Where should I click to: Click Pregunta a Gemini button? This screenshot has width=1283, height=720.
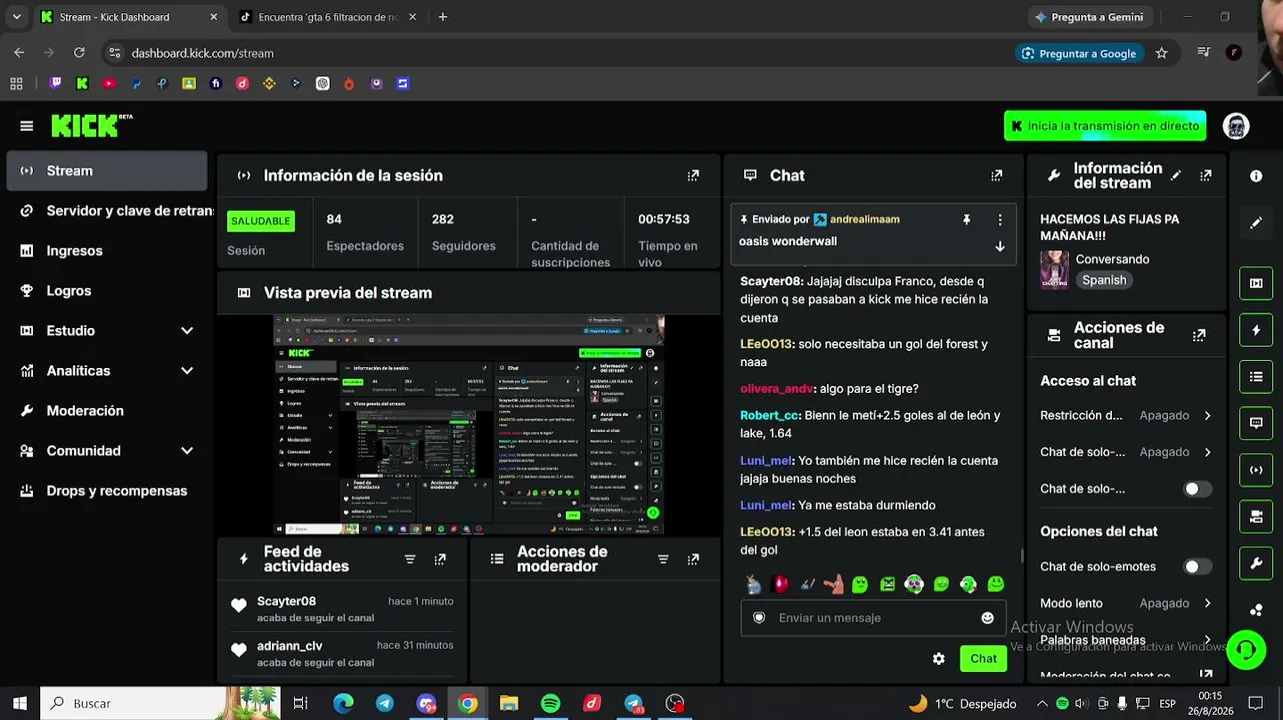click(1089, 17)
